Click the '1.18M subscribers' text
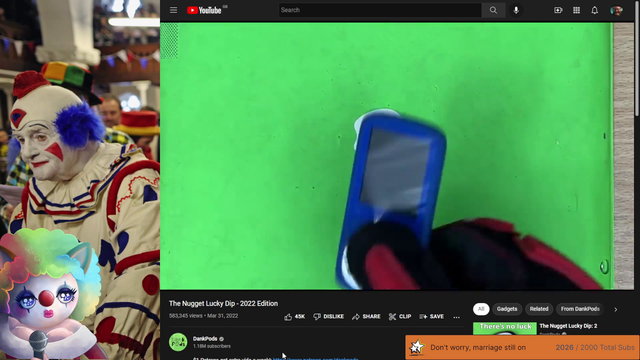Screen dimensions: 640x360 (x=211, y=346)
